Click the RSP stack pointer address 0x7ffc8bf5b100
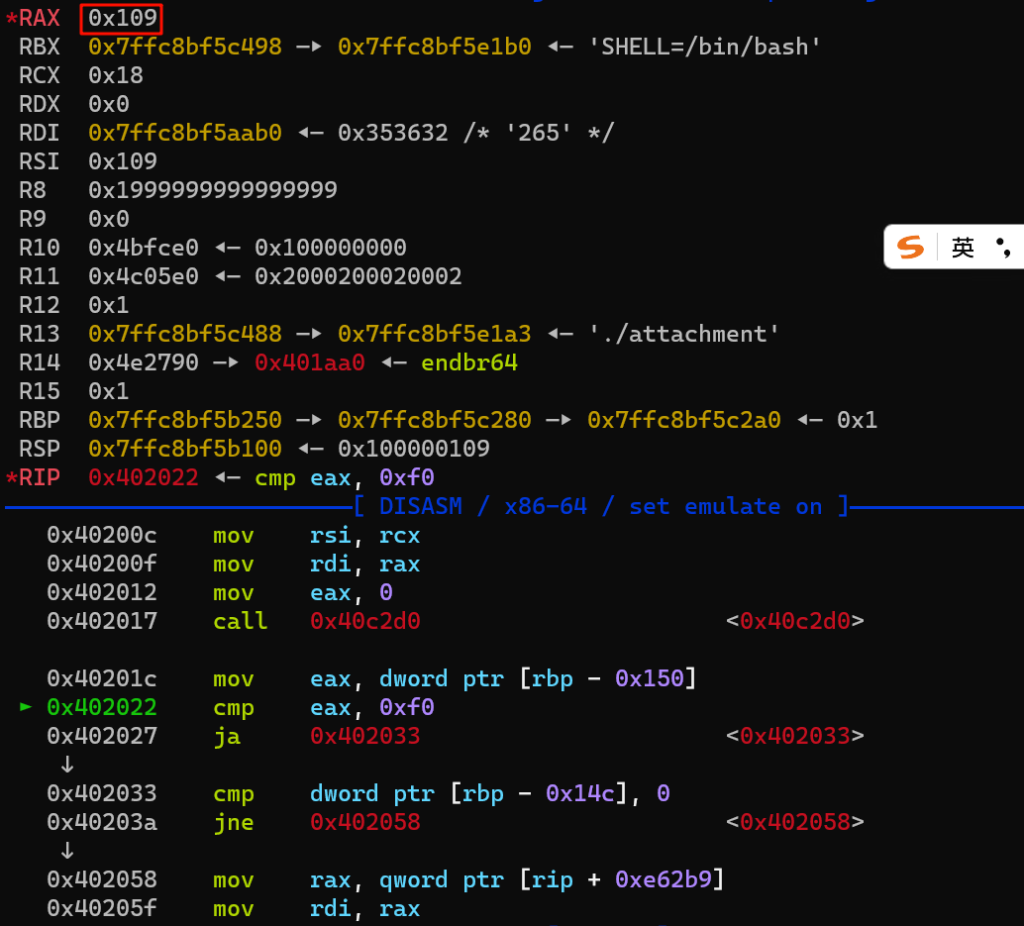The image size is (1024, 926). click(185, 448)
